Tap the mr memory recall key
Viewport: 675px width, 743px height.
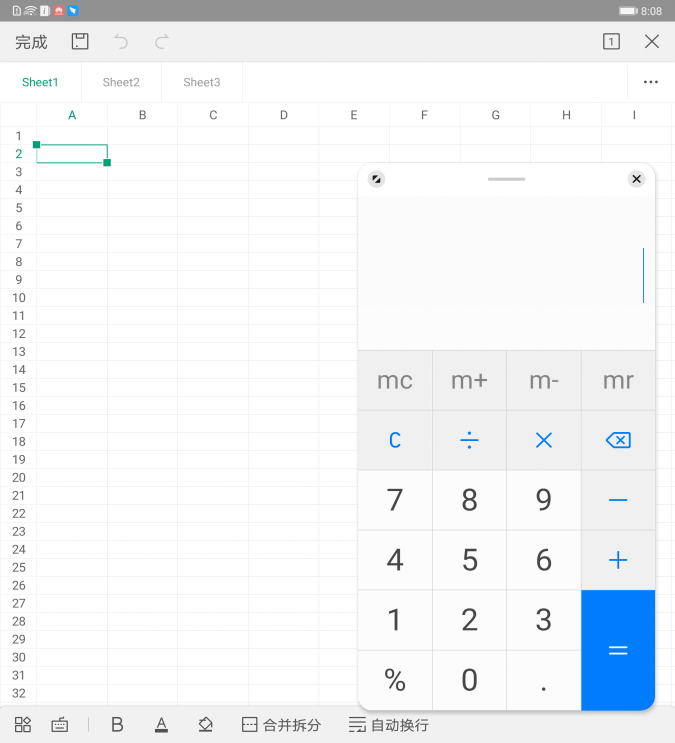pyautogui.click(x=618, y=381)
